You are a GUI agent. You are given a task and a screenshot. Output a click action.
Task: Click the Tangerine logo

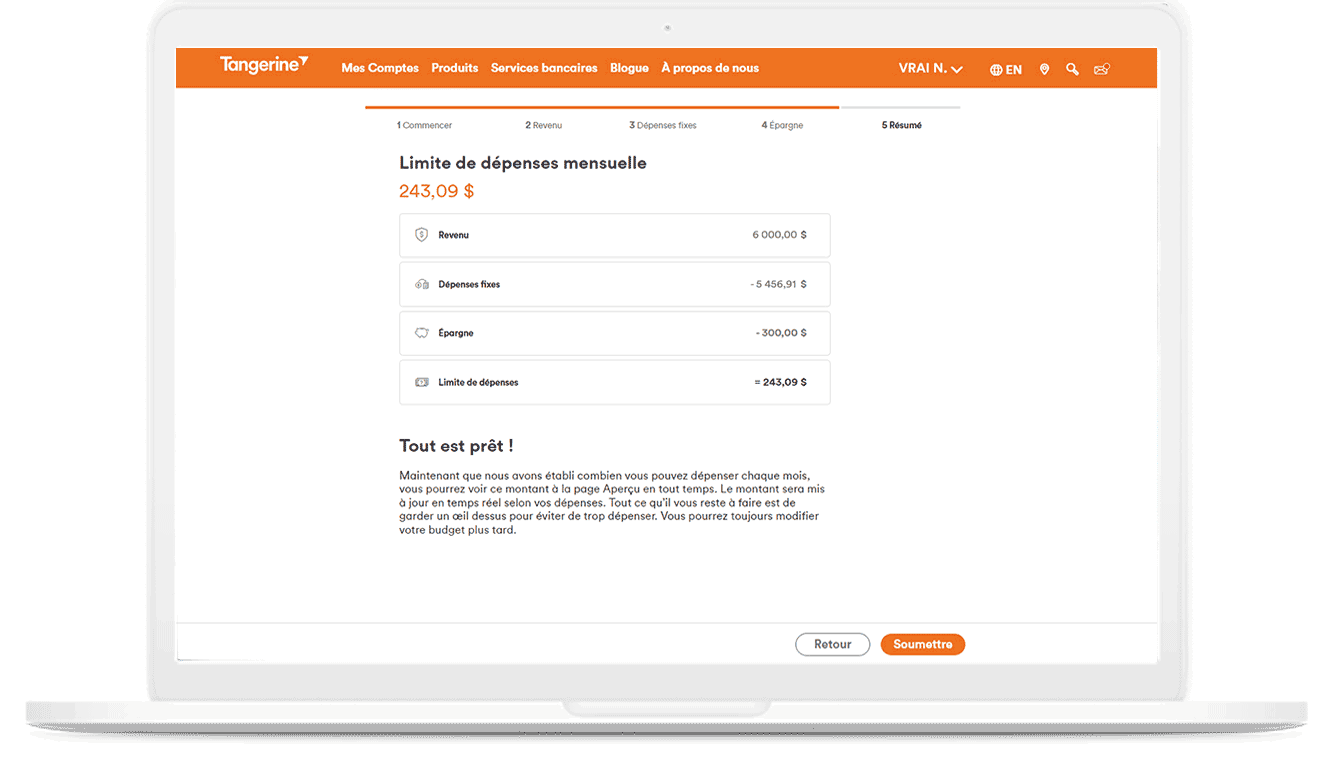(x=263, y=66)
